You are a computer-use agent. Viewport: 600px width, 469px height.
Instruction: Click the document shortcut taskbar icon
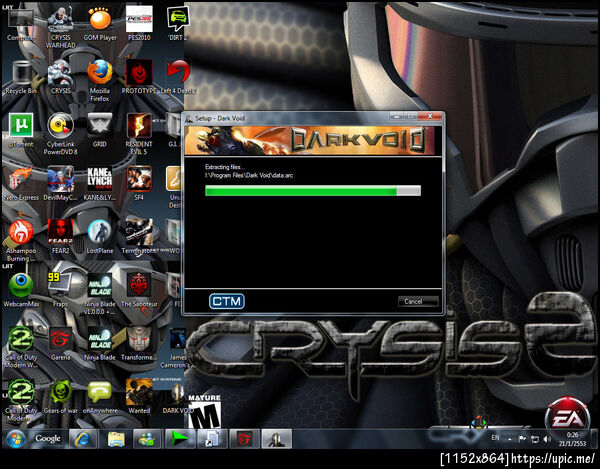(212, 439)
